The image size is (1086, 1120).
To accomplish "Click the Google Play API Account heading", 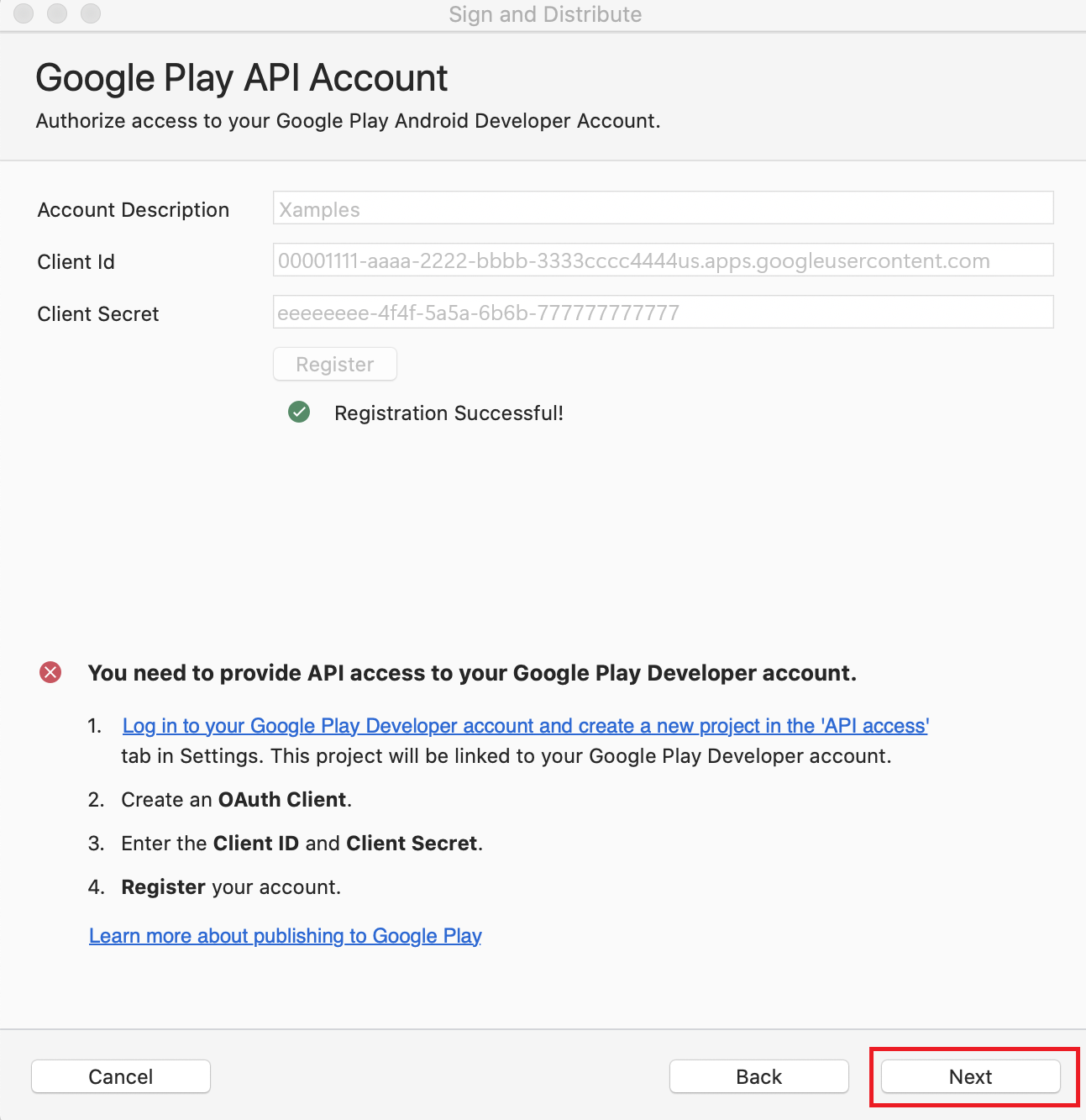I will click(x=242, y=78).
